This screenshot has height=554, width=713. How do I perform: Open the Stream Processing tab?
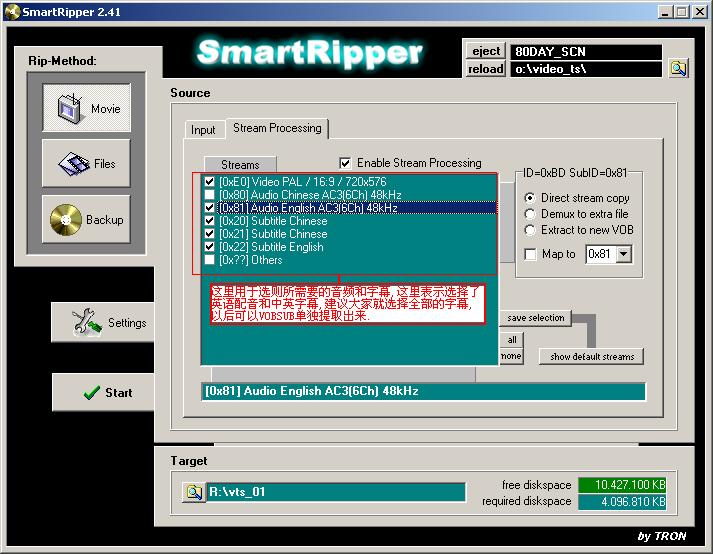(x=277, y=128)
